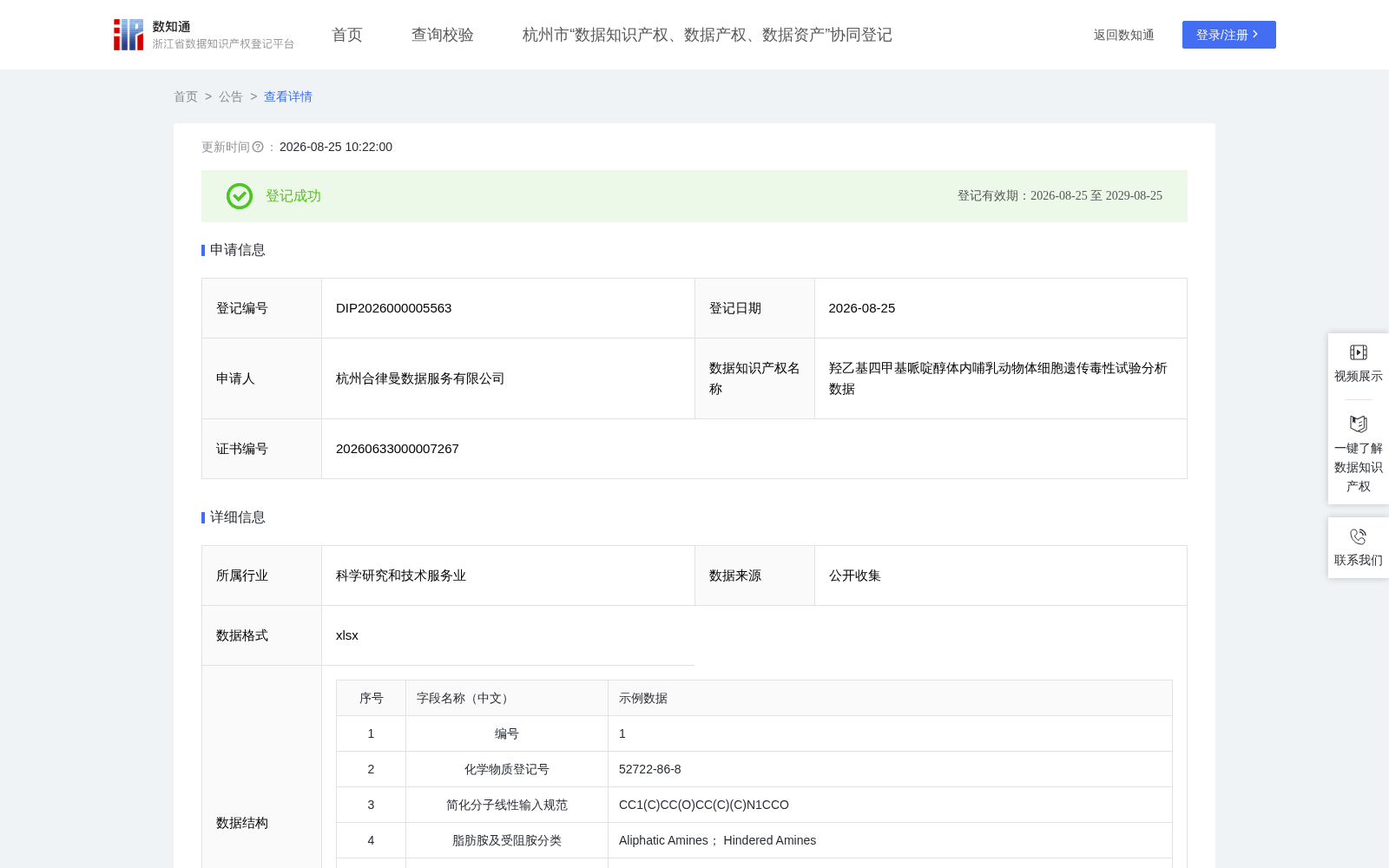The width and height of the screenshot is (1389, 868).
Task: Click the 联系我们 phone icon
Action: [1359, 536]
